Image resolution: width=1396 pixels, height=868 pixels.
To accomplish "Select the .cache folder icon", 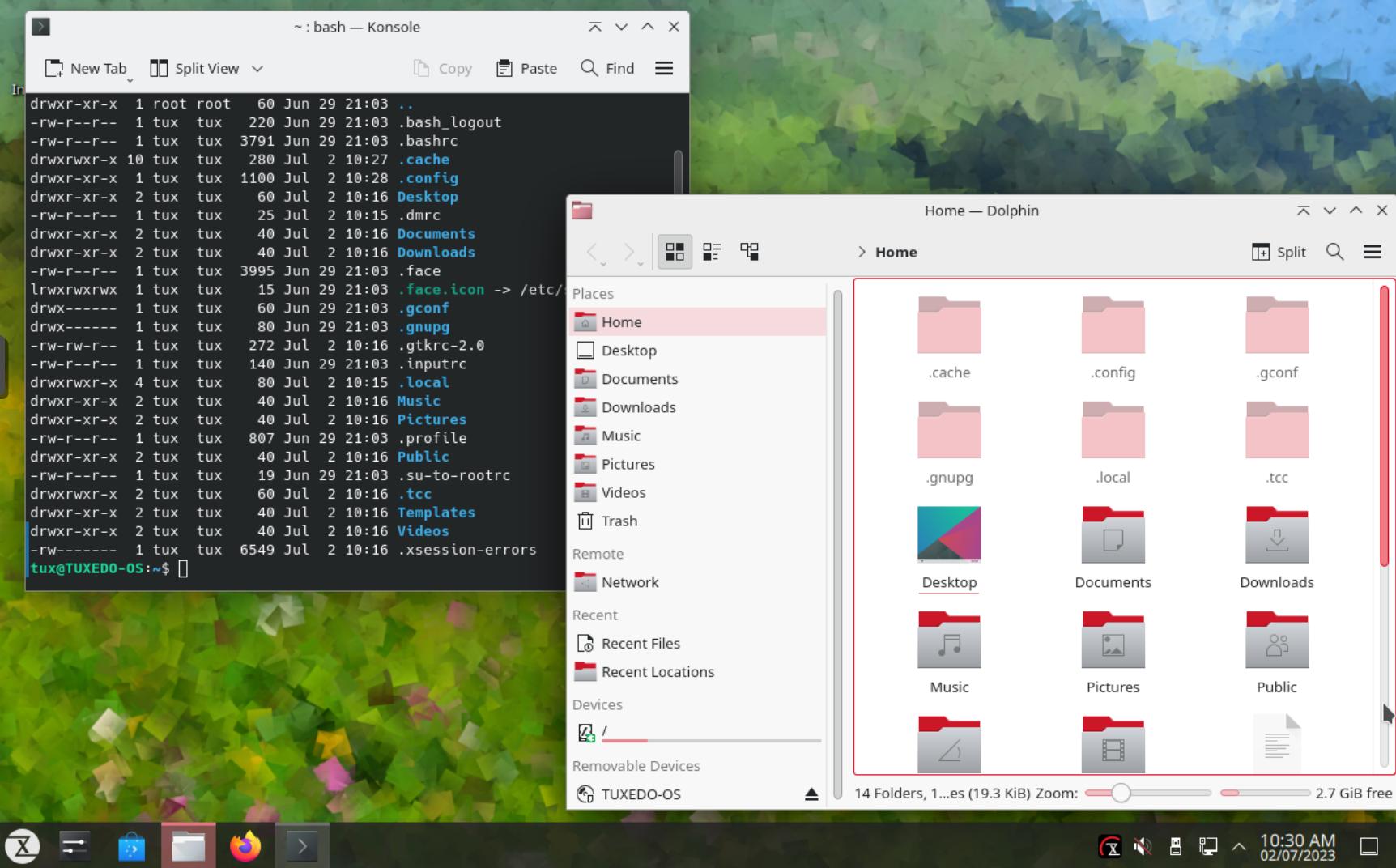I will 949,325.
